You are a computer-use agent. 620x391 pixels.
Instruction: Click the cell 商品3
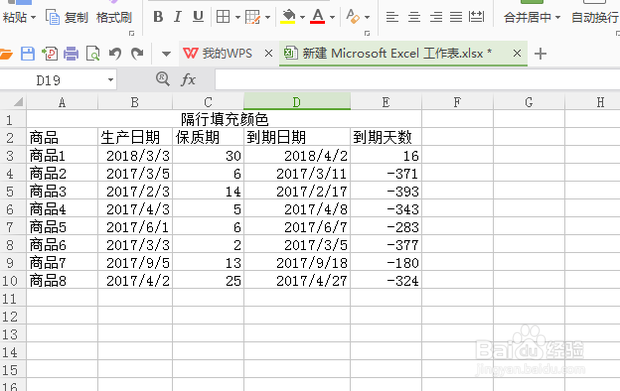(62, 191)
